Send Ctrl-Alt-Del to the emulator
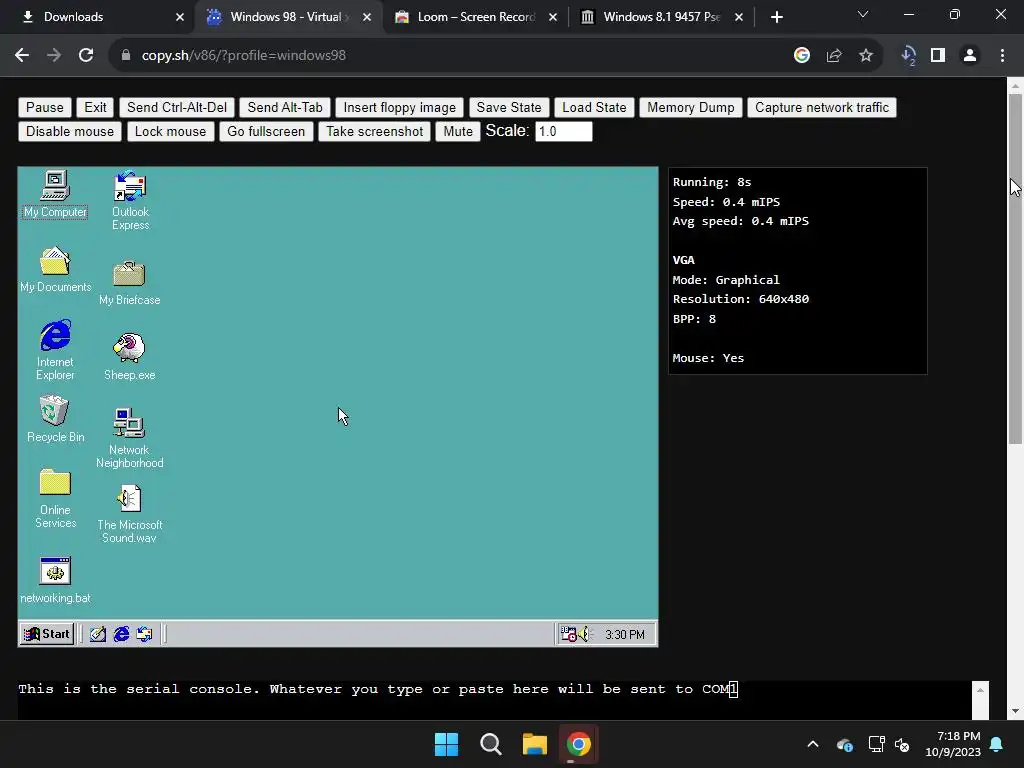Viewport: 1024px width, 768px height. pos(177,108)
